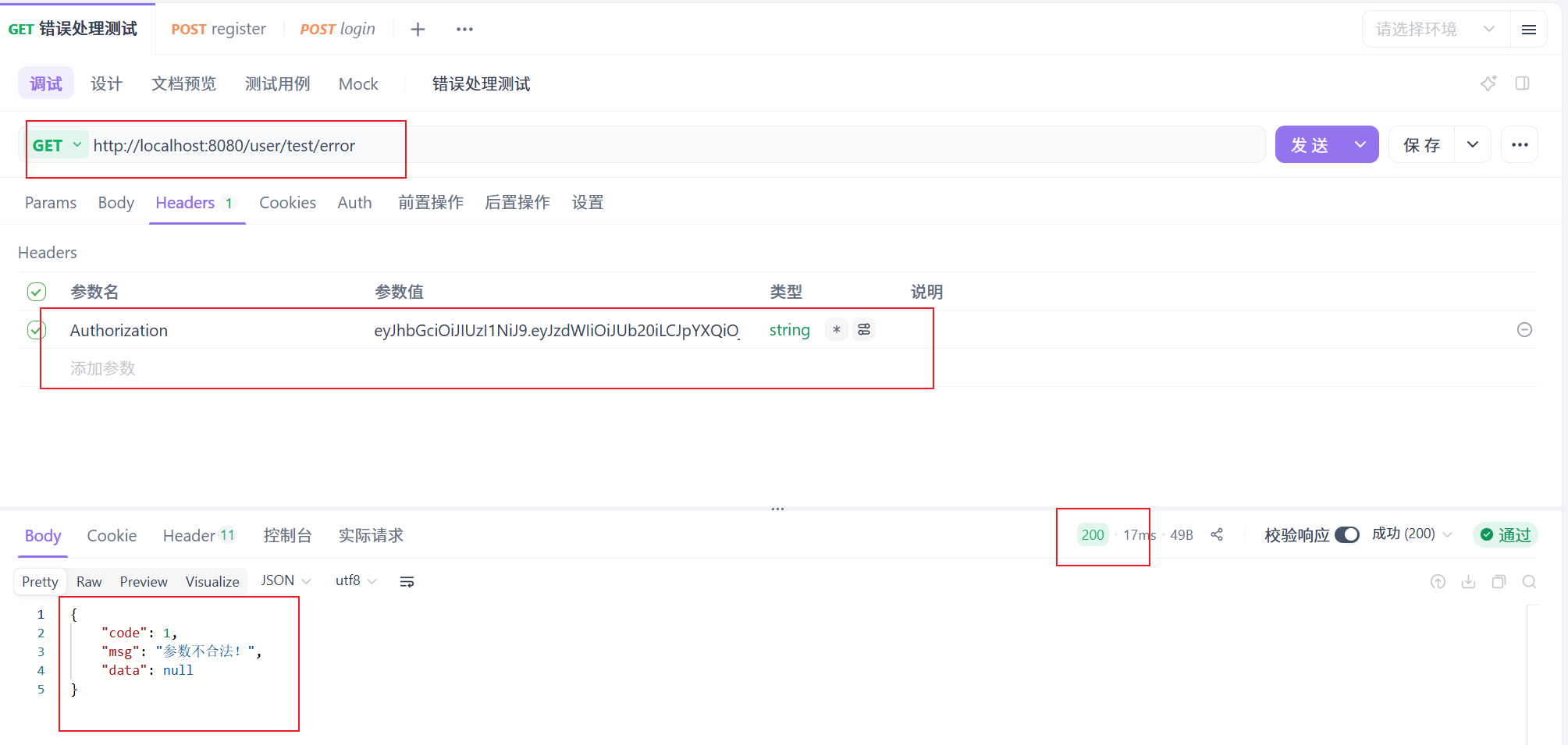Open the Mock tab
The image size is (1568, 745).
(x=358, y=83)
